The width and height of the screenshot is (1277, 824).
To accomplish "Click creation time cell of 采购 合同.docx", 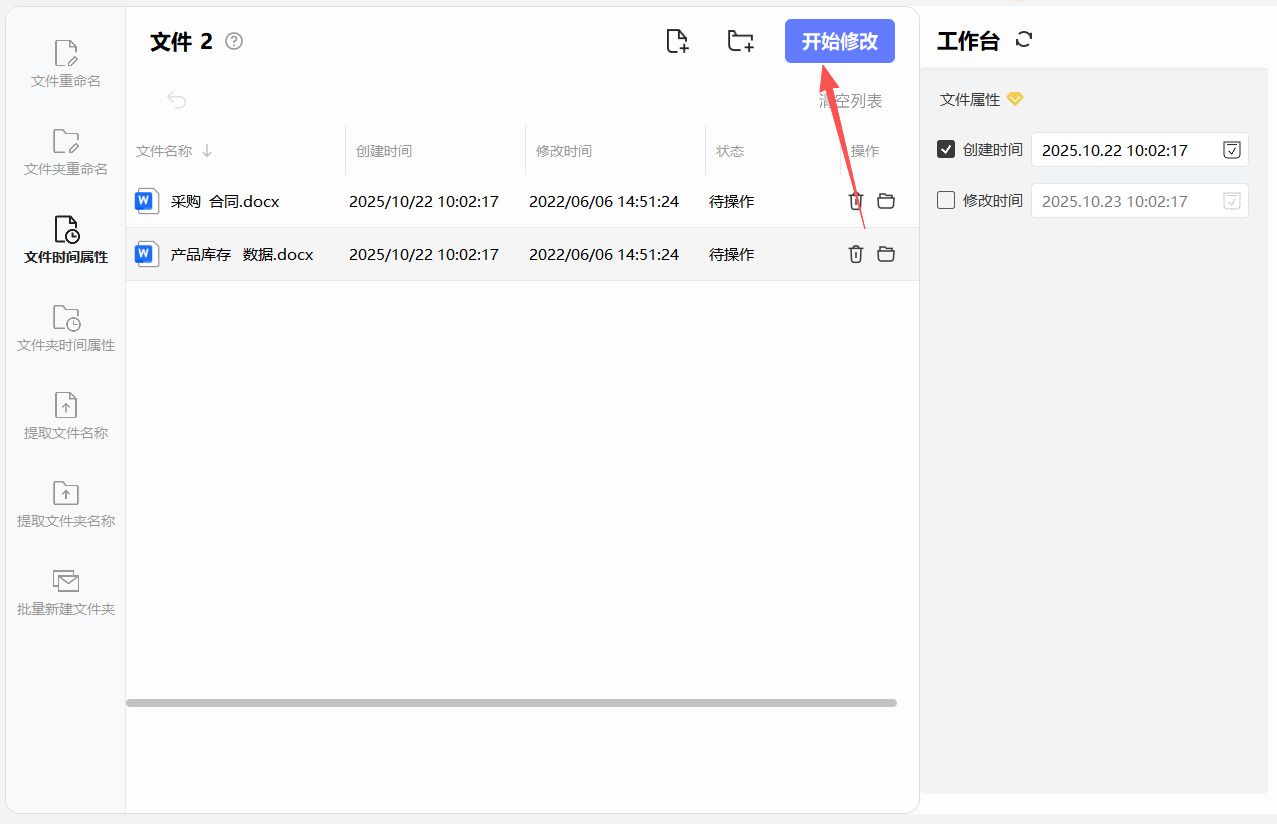I will (424, 202).
